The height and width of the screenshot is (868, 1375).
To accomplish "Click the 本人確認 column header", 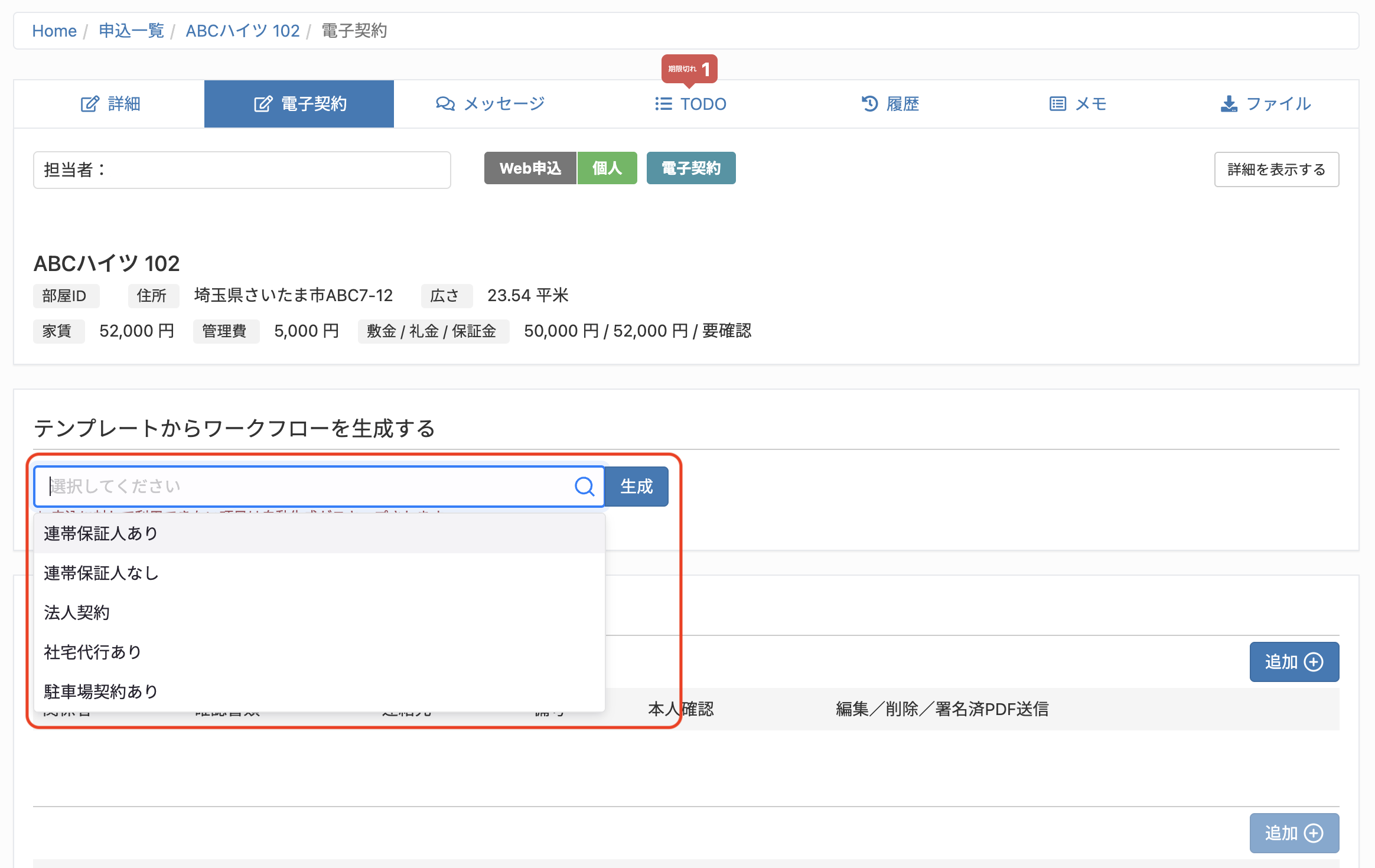I will [681, 709].
